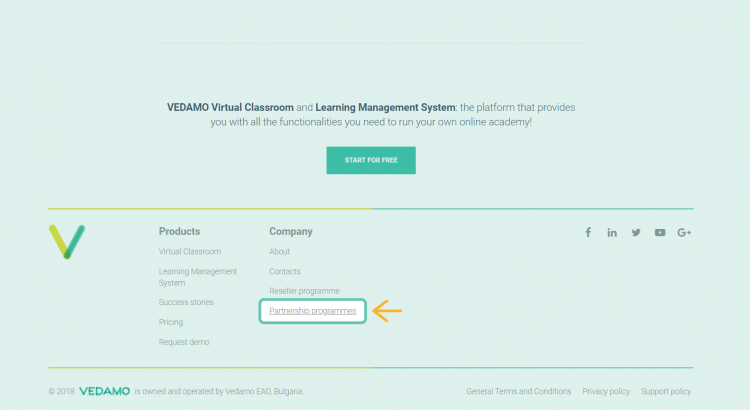Click the 'Learning Management System' bold text in tagline
Screen dimensions: 750x410
point(385,108)
